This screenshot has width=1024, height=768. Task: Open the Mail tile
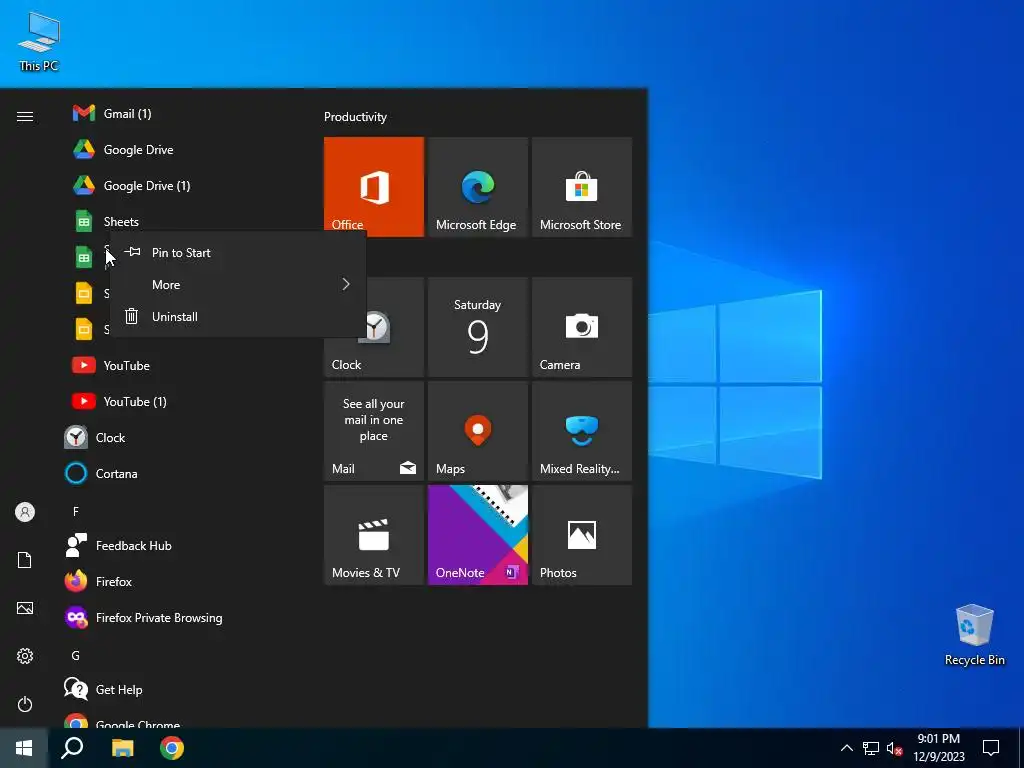click(x=374, y=431)
